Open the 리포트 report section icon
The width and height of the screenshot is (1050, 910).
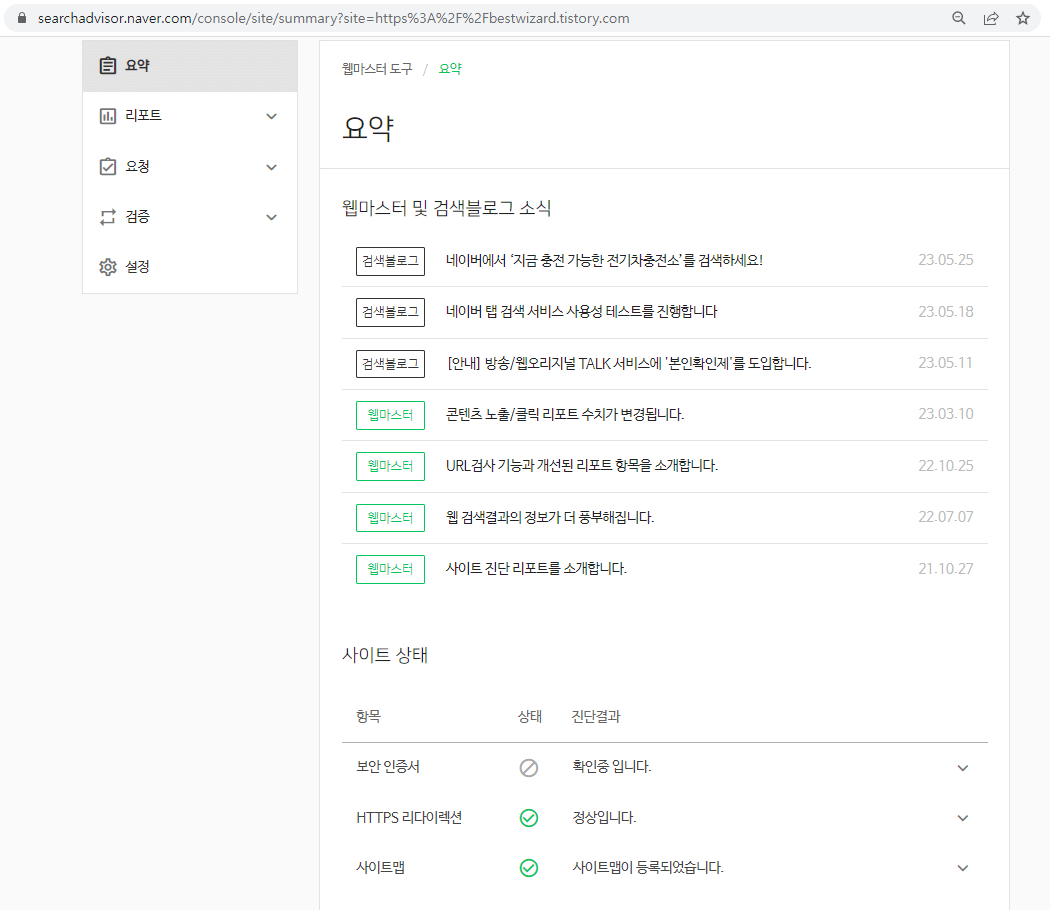tap(108, 115)
